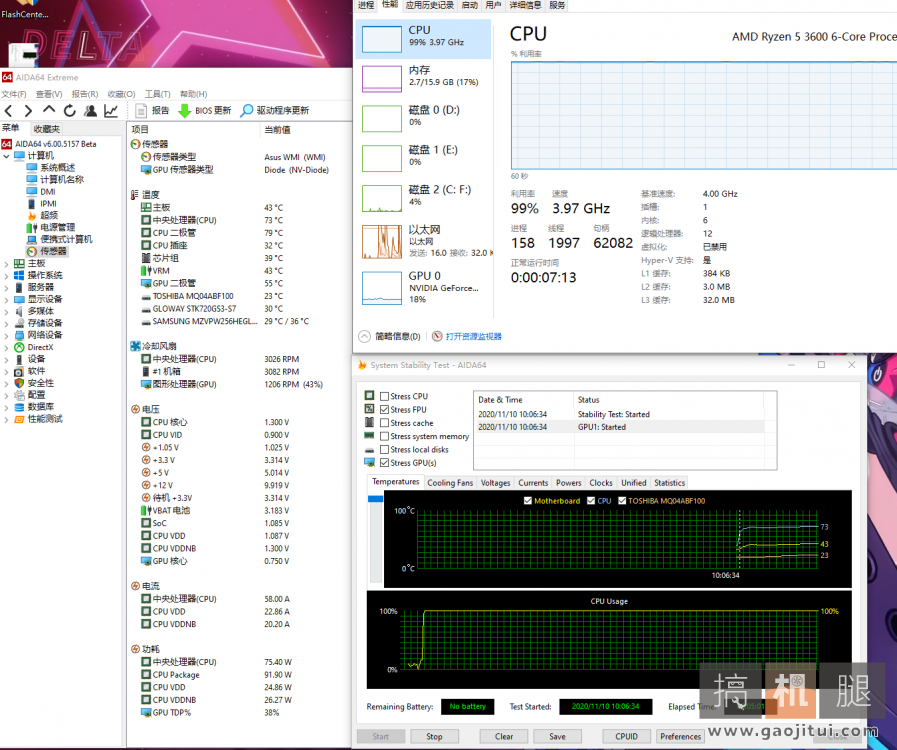Viewport: 897px width, 750px height.
Task: Enable the Stress system memory checkbox
Action: (x=384, y=436)
